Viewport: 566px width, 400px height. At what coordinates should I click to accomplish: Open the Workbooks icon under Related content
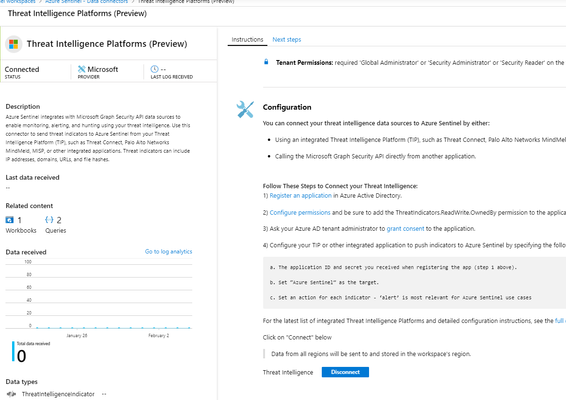(x=9, y=220)
